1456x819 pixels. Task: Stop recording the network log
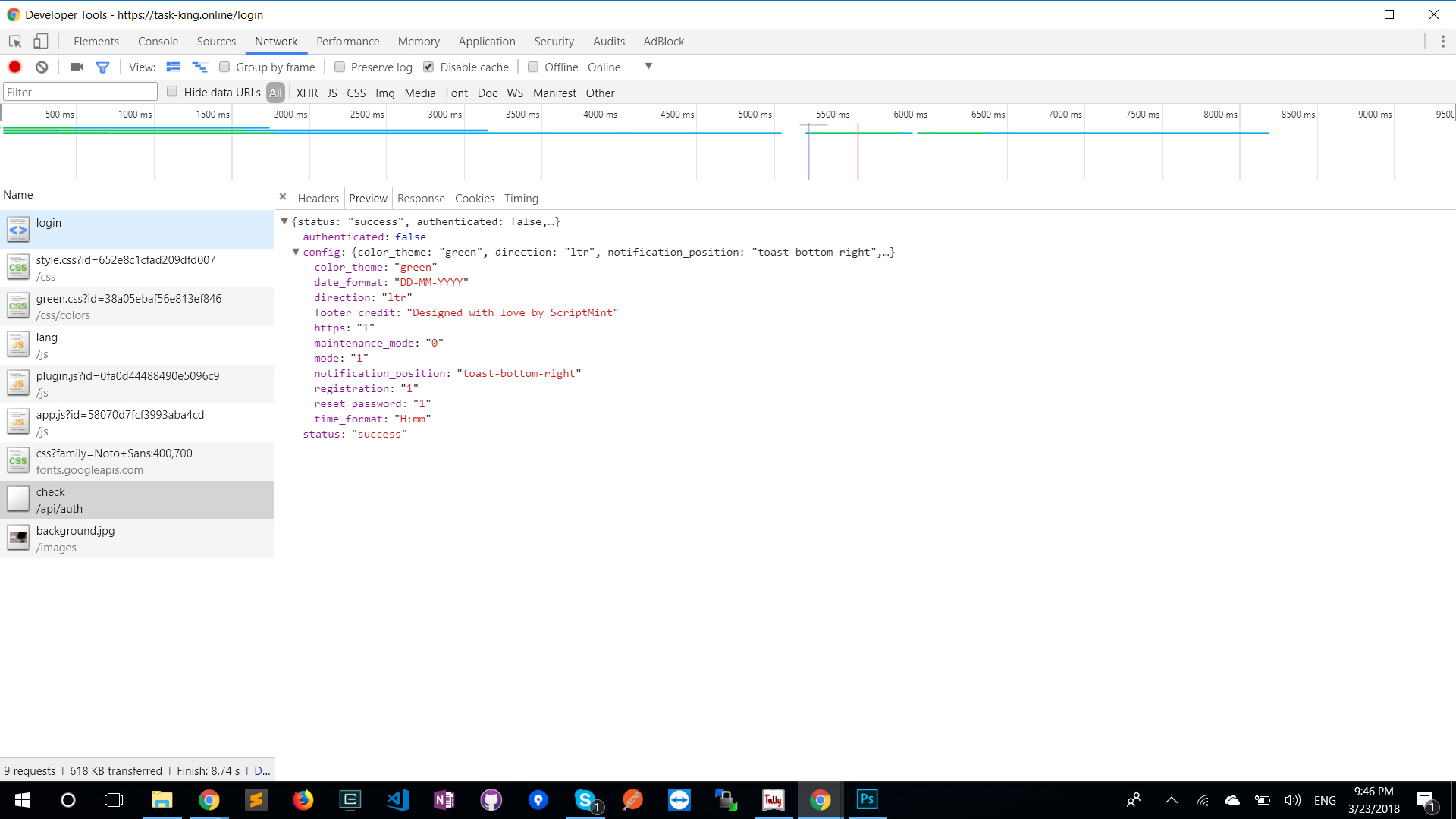pyautogui.click(x=14, y=67)
